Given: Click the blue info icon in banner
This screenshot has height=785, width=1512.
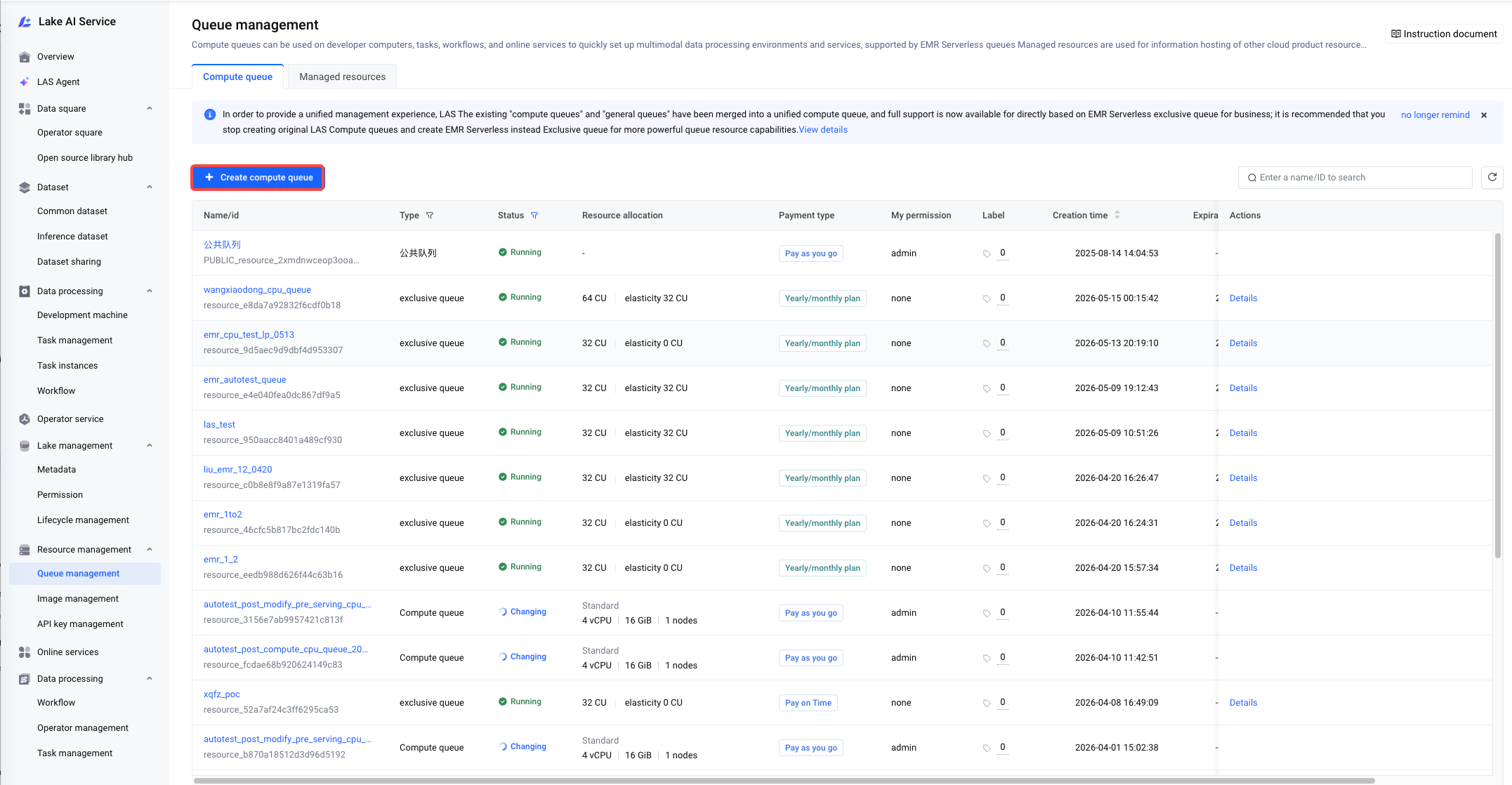Looking at the screenshot, I should click(x=209, y=114).
